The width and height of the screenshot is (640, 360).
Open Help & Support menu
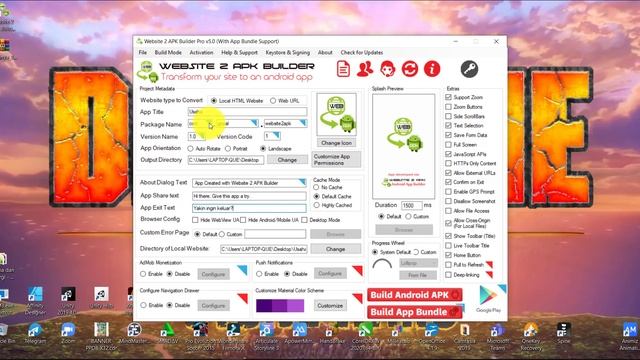[x=239, y=53]
